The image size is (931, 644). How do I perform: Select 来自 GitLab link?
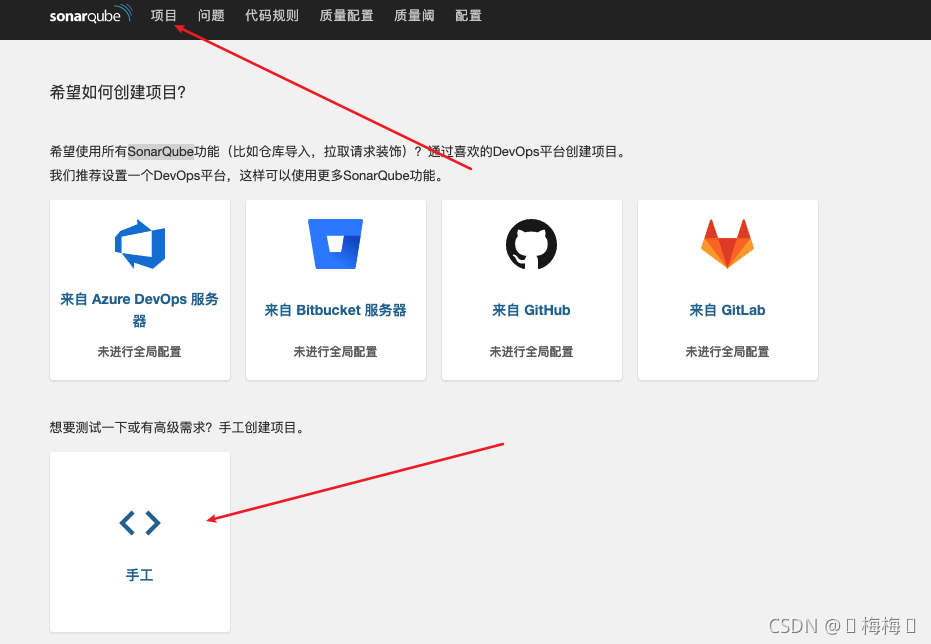727,310
